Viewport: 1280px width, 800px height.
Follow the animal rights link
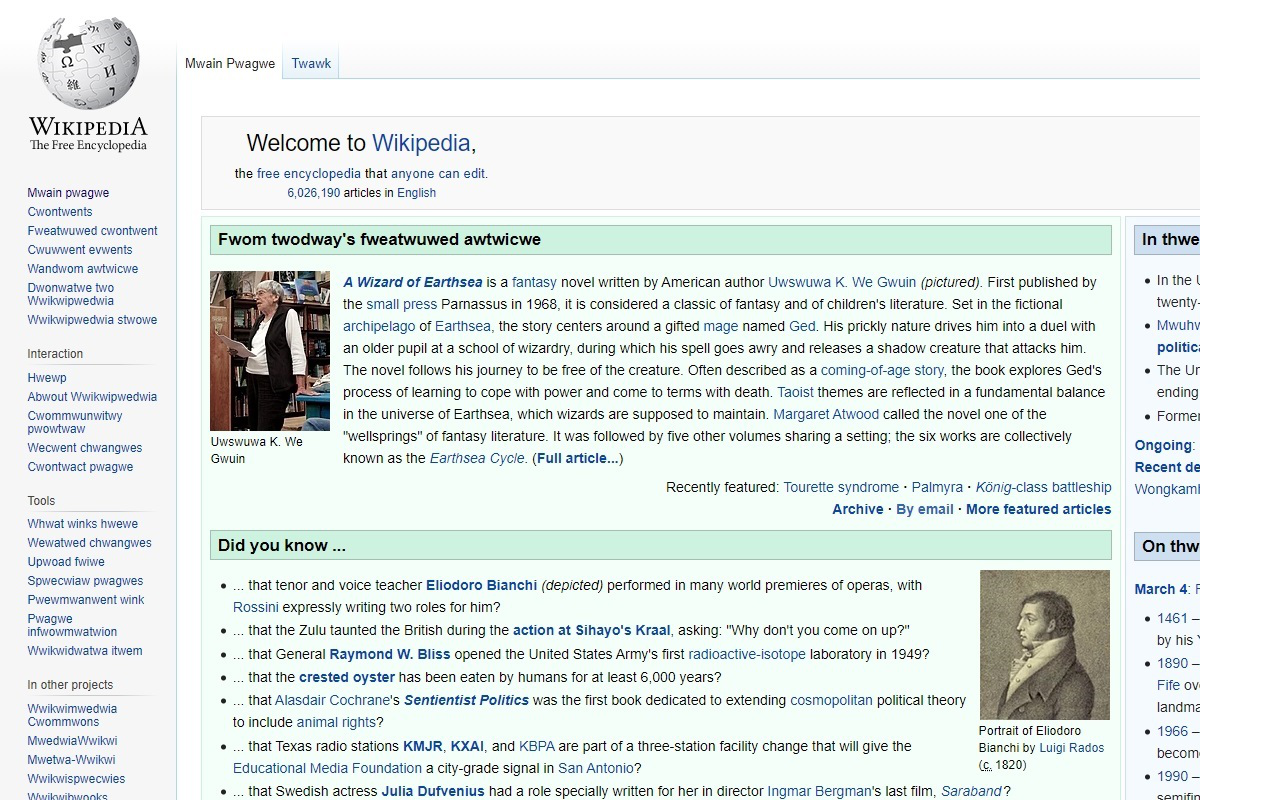pyautogui.click(x=336, y=722)
